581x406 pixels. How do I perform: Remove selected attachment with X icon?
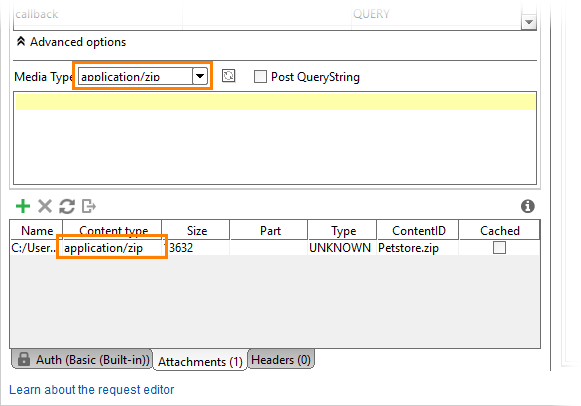pyautogui.click(x=45, y=206)
